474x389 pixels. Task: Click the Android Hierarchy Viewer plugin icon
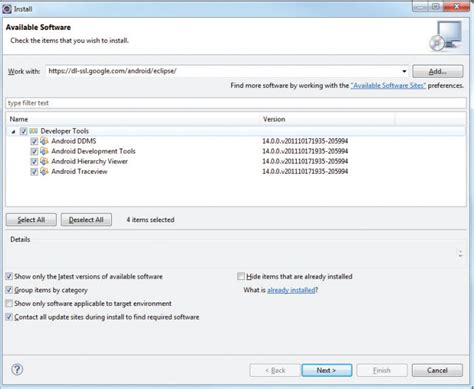click(x=44, y=161)
